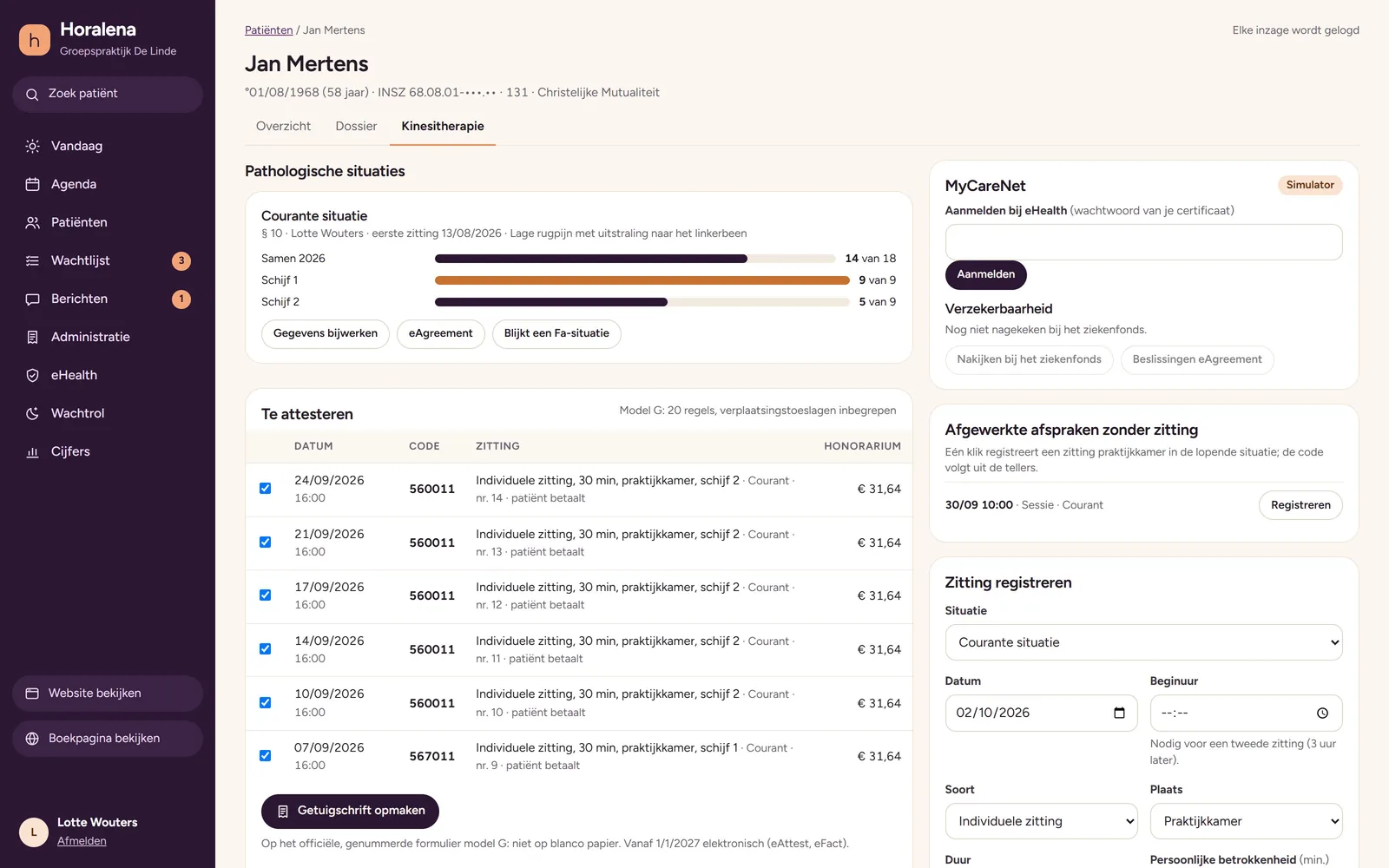Open Wachtrol via its moon-clock icon
1389x868 pixels.
[32, 413]
